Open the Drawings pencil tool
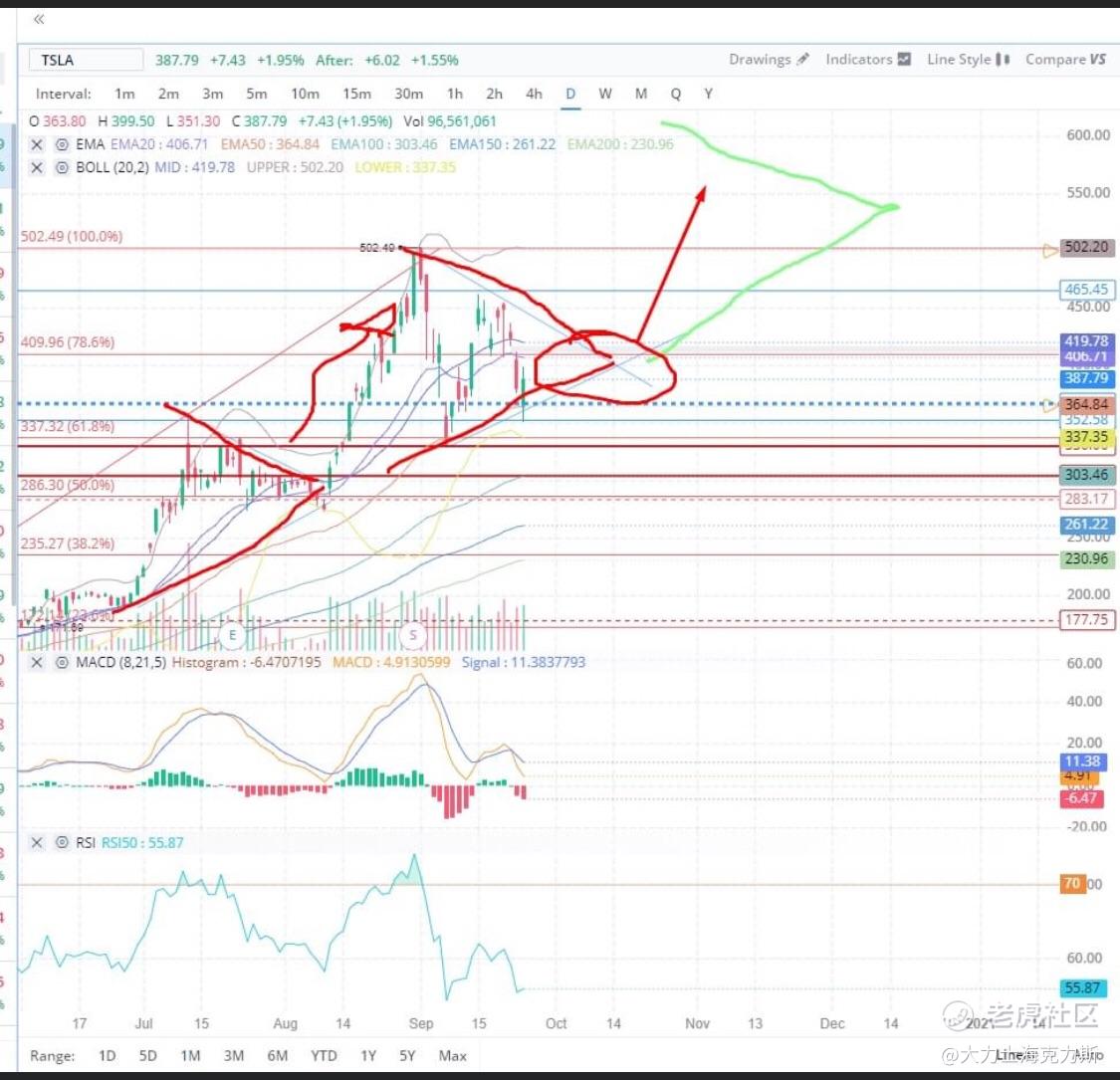The image size is (1120, 1080). (x=769, y=60)
